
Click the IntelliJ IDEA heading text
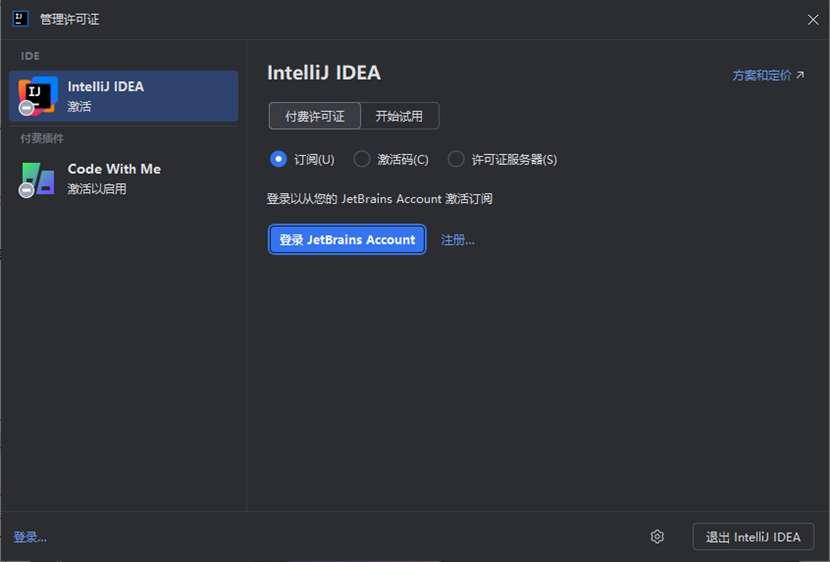[x=324, y=73]
